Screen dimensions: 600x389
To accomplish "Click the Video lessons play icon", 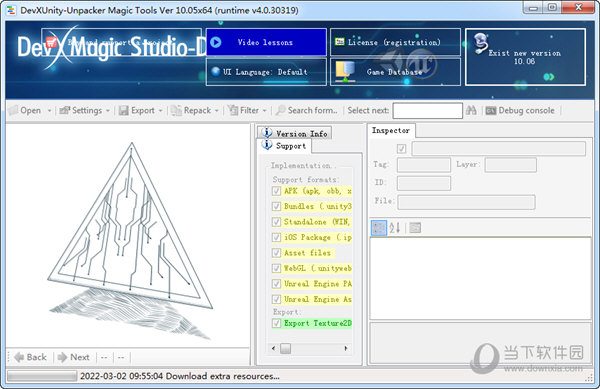I will 216,42.
